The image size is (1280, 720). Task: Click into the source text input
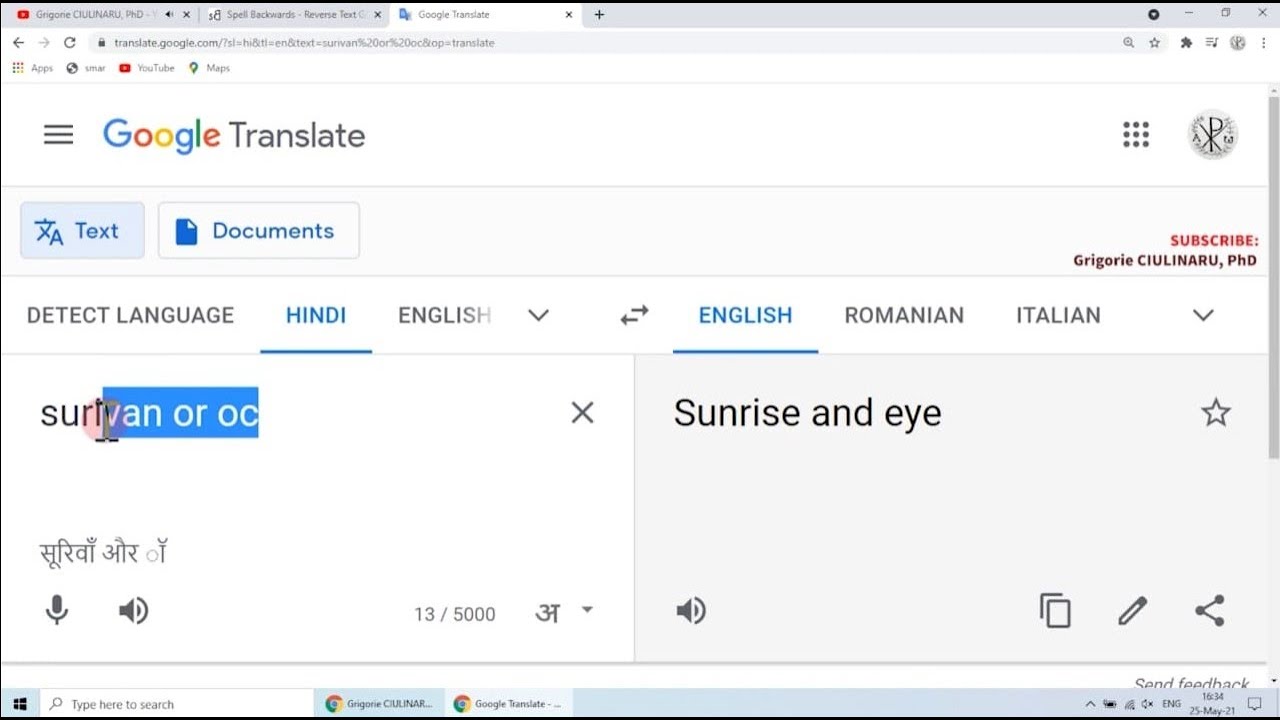pos(300,413)
